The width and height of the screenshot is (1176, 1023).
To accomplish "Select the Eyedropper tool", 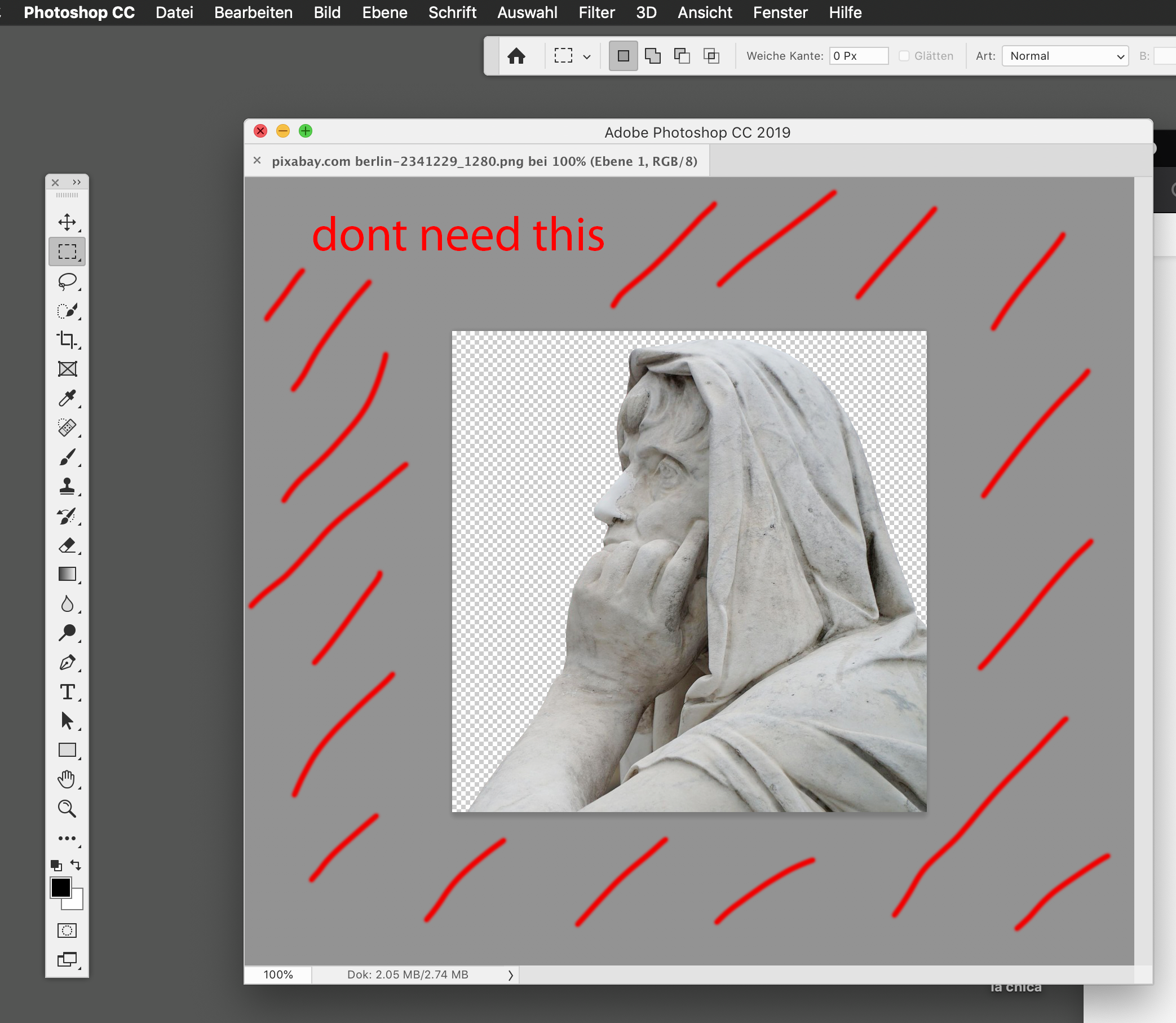I will click(x=67, y=399).
